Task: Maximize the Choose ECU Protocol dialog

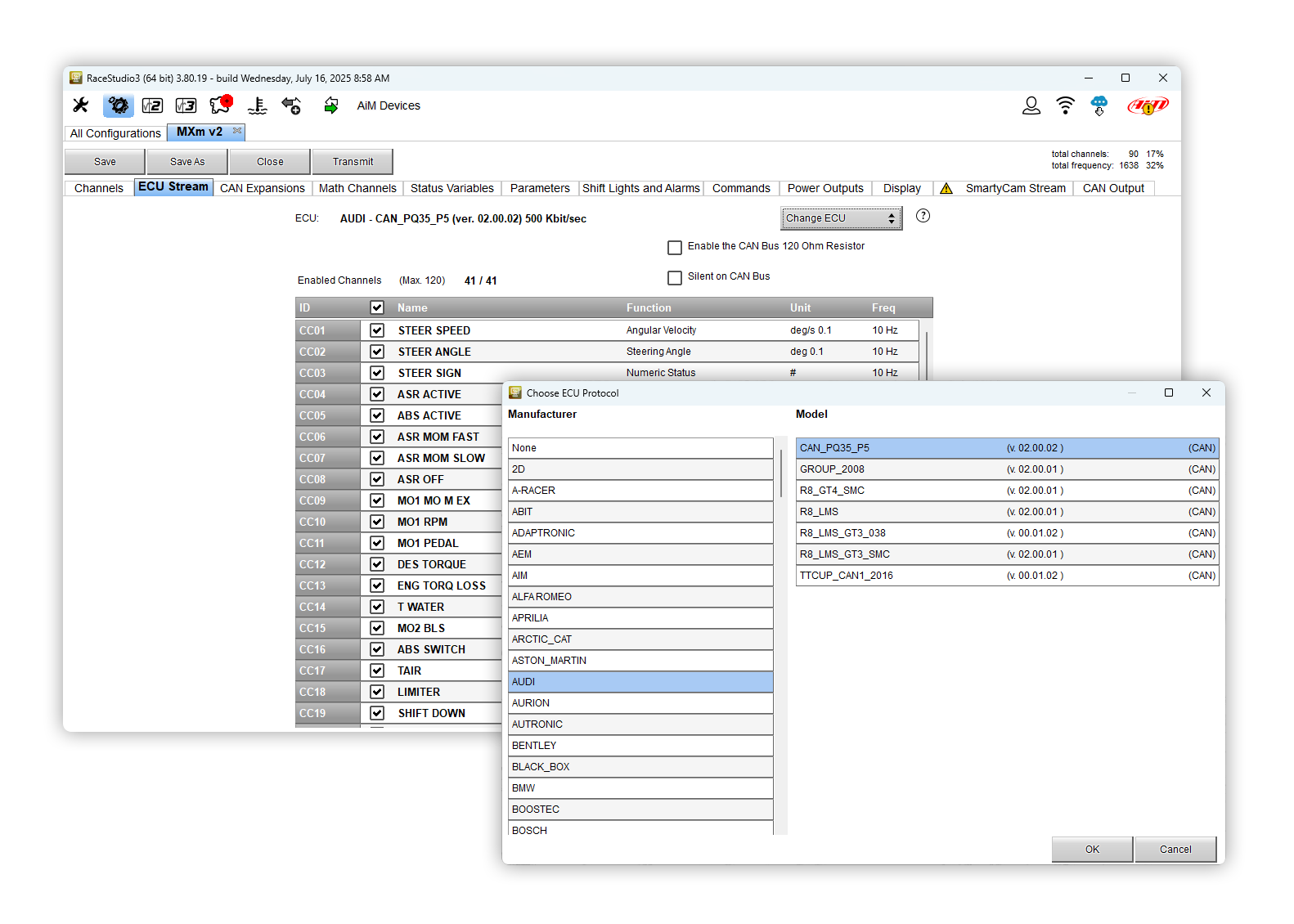Action: coord(1169,392)
